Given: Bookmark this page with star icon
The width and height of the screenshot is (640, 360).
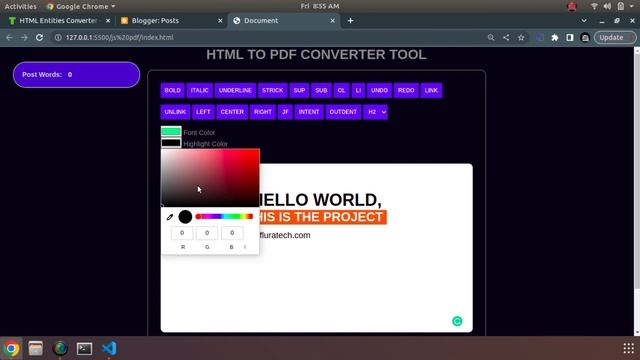Looking at the screenshot, I should point(521,37).
